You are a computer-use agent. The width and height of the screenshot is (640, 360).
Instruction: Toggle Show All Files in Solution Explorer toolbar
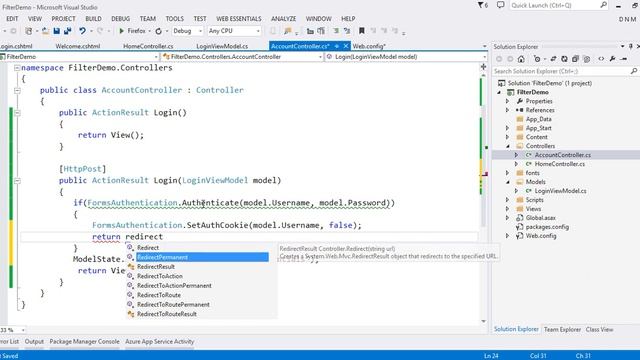pyautogui.click(x=587, y=59)
